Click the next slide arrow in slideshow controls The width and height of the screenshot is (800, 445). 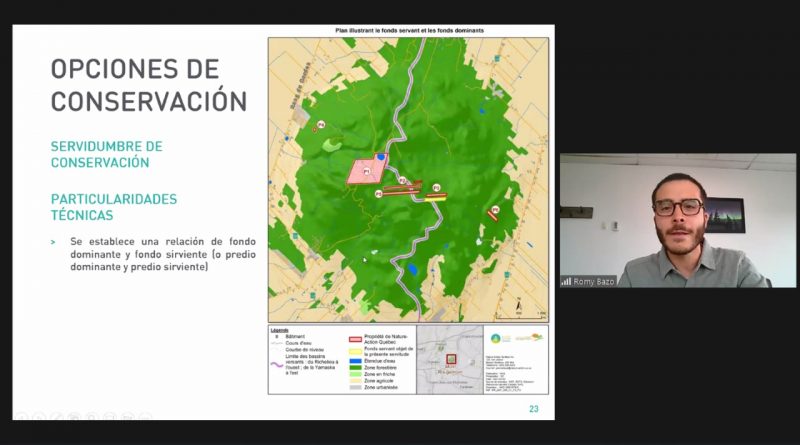37,416
